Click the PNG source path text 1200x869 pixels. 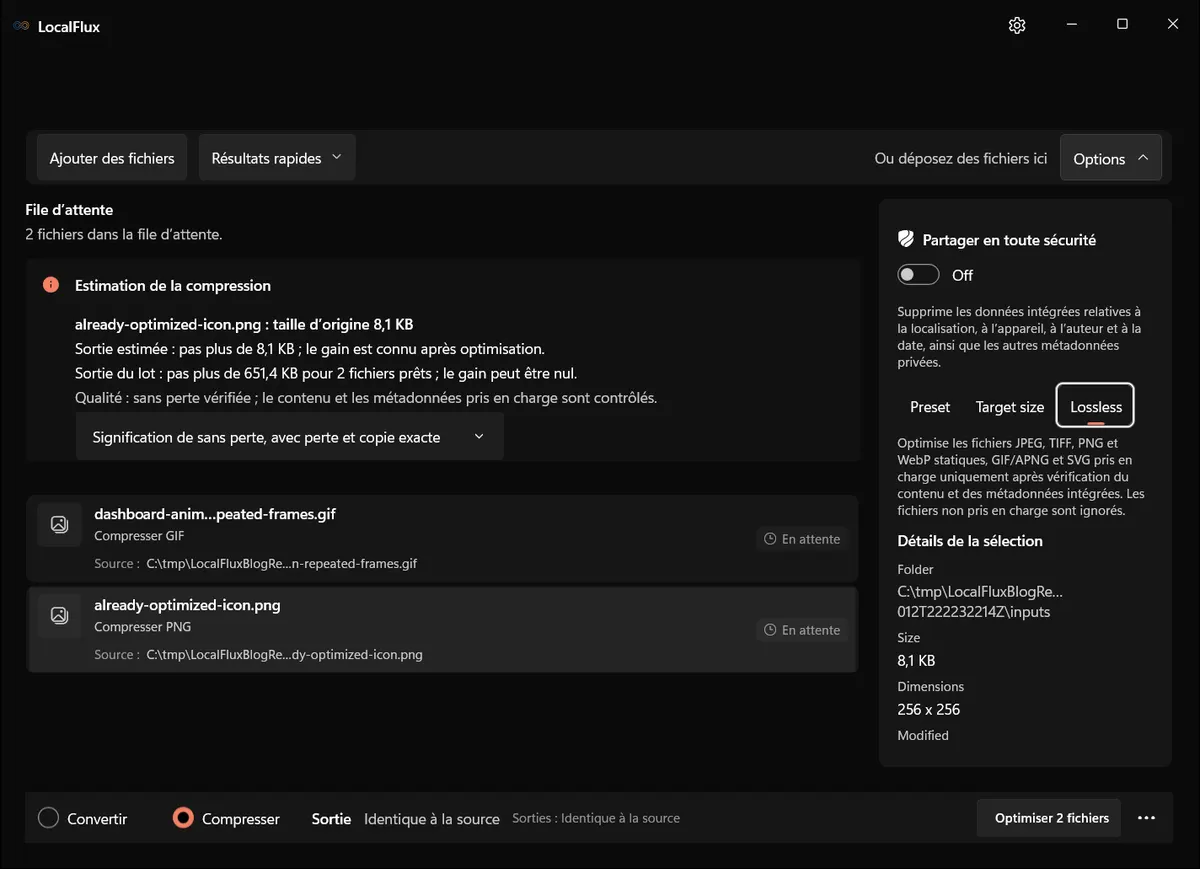(x=284, y=655)
